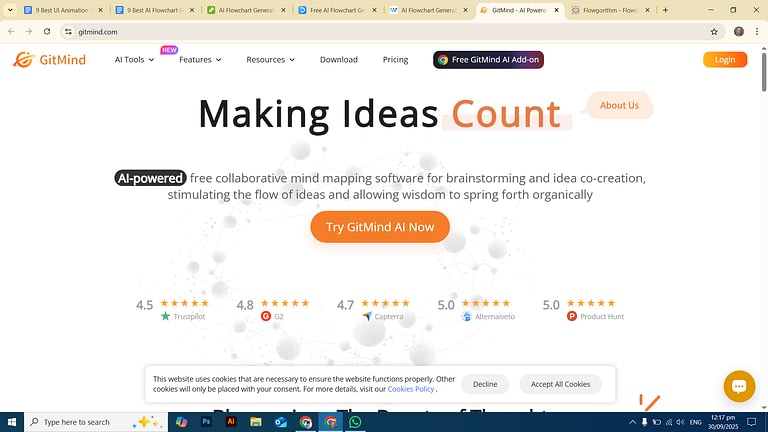
Task: Open the Pricing page link
Action: click(x=395, y=60)
